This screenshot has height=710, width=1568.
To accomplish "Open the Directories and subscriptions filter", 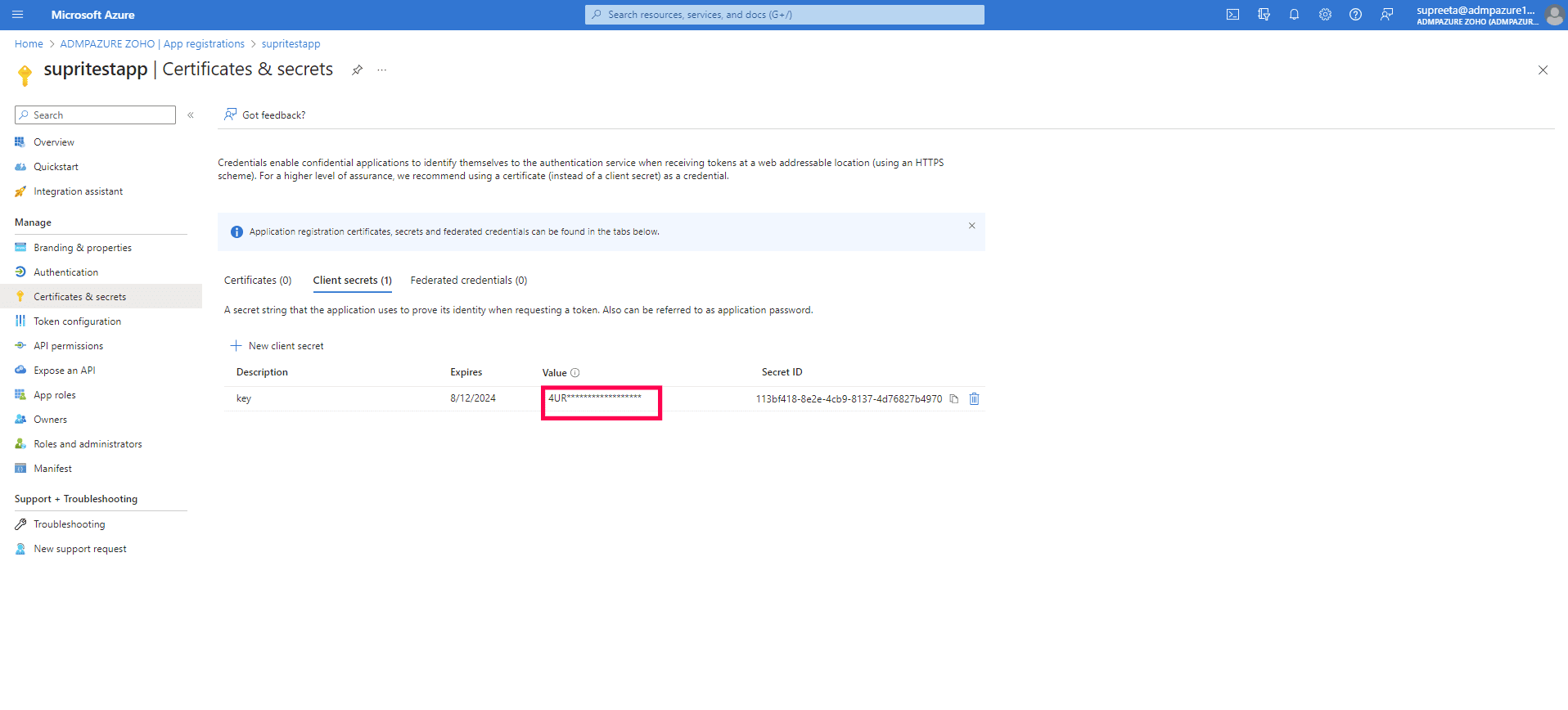I will (x=1264, y=15).
